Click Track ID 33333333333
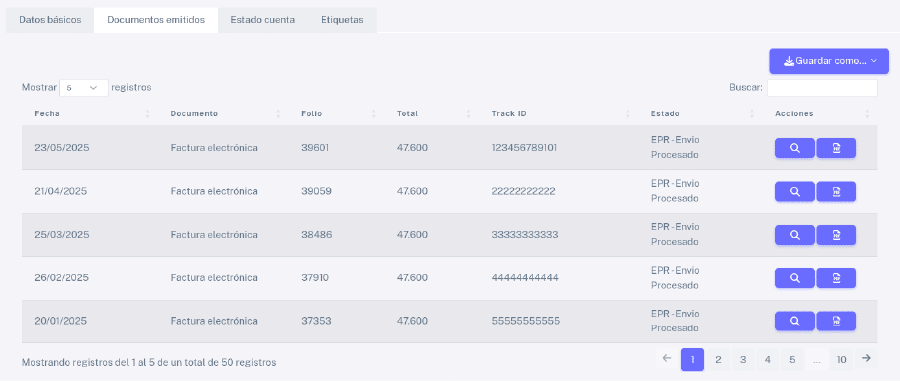 tap(525, 235)
